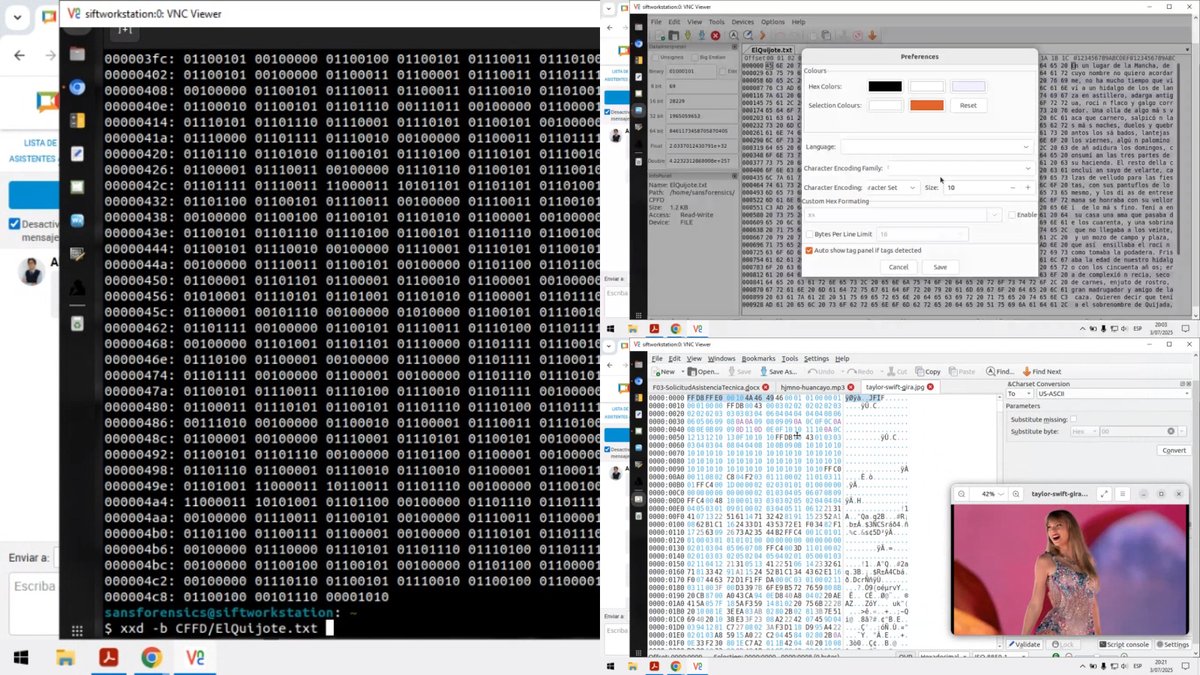Enable Bytes Per Line Limit checkbox
This screenshot has height=675, width=1200.
(x=810, y=234)
